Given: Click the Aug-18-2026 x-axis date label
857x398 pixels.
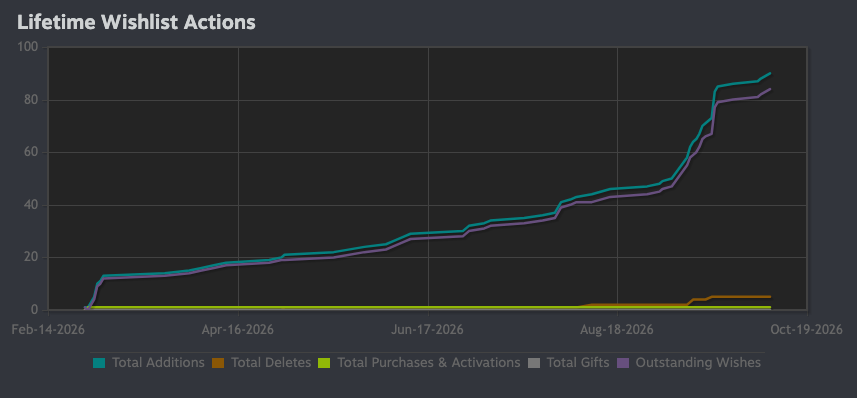Looking at the screenshot, I should (617, 330).
